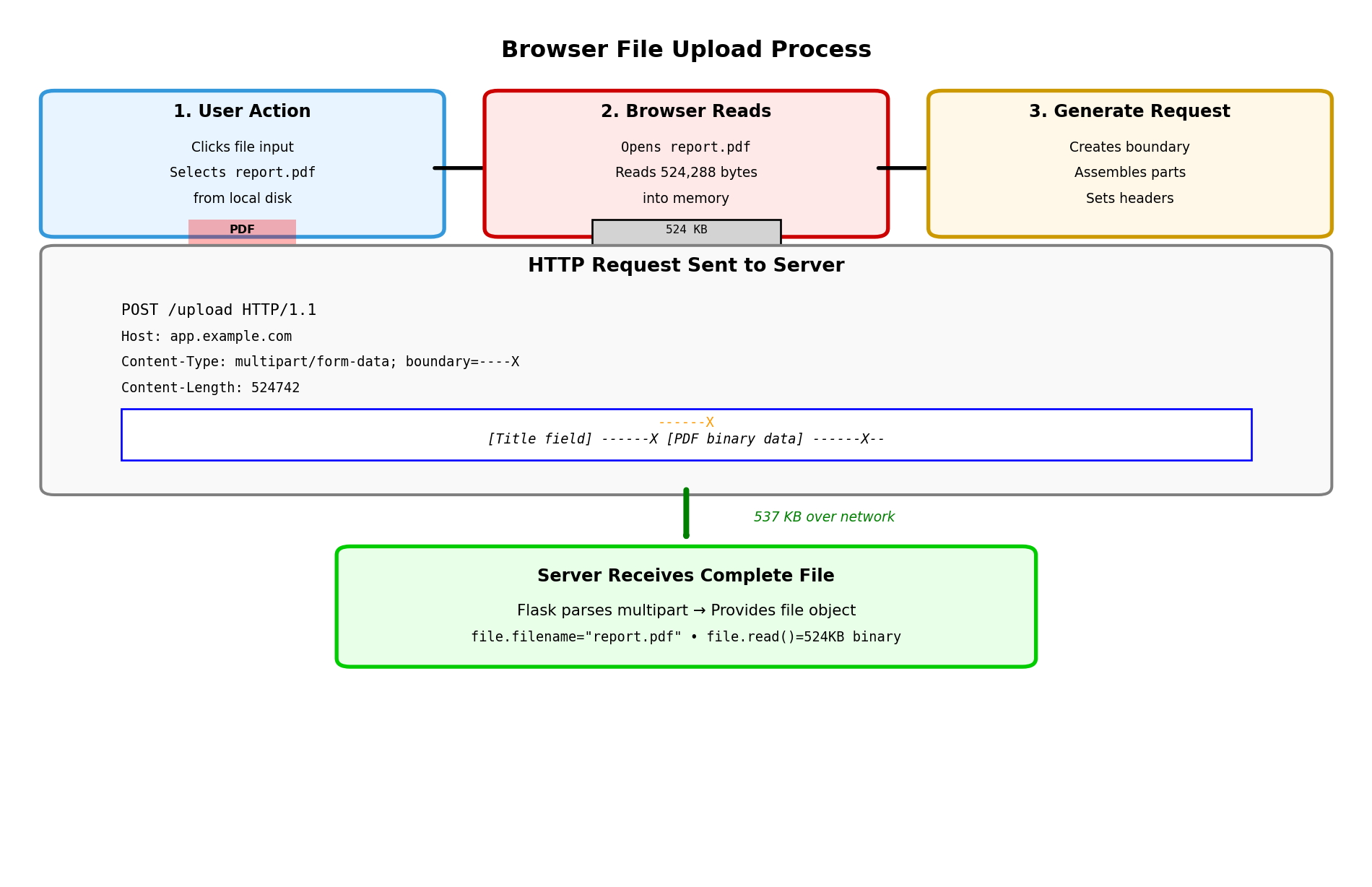
Task: Select the orange ------X boundary marker
Action: tap(685, 423)
